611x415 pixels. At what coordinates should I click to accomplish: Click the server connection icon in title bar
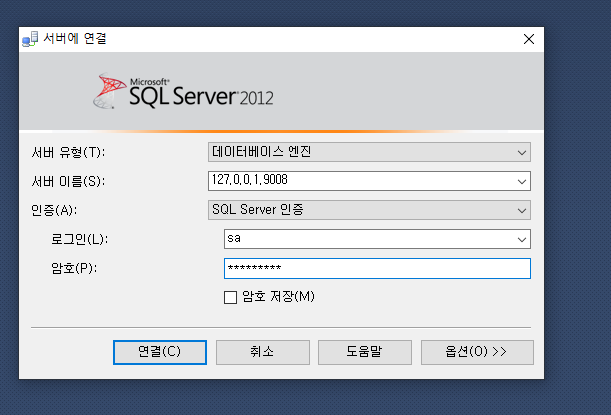30,39
